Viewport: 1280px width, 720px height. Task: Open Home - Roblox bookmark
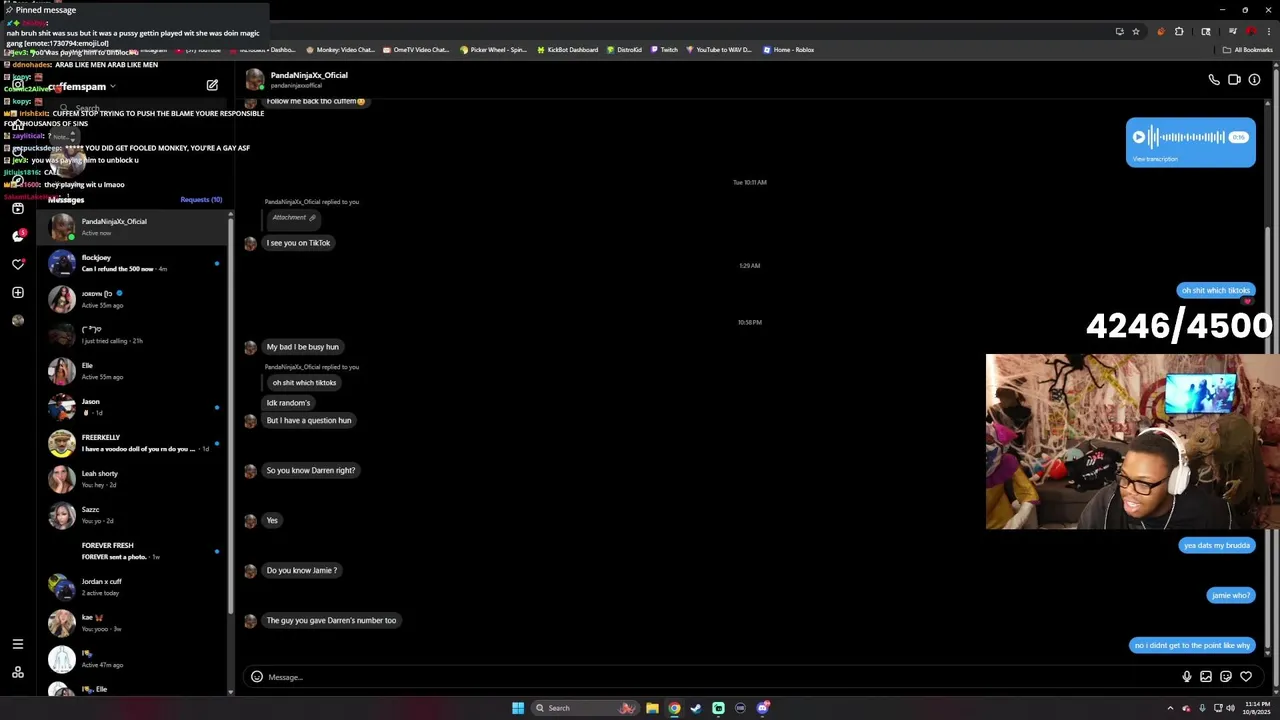(789, 50)
